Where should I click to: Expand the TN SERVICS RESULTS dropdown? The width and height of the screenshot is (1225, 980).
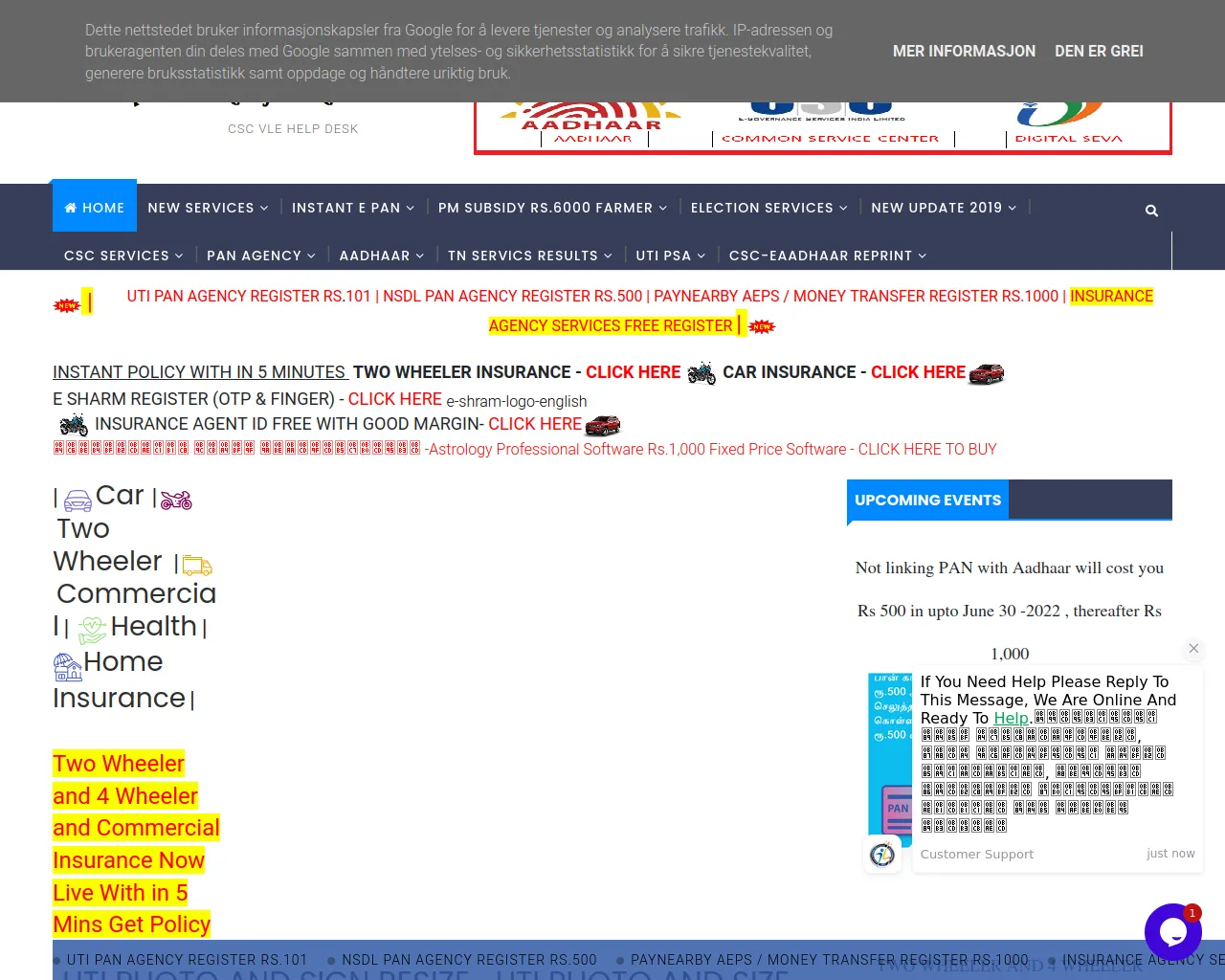530,256
